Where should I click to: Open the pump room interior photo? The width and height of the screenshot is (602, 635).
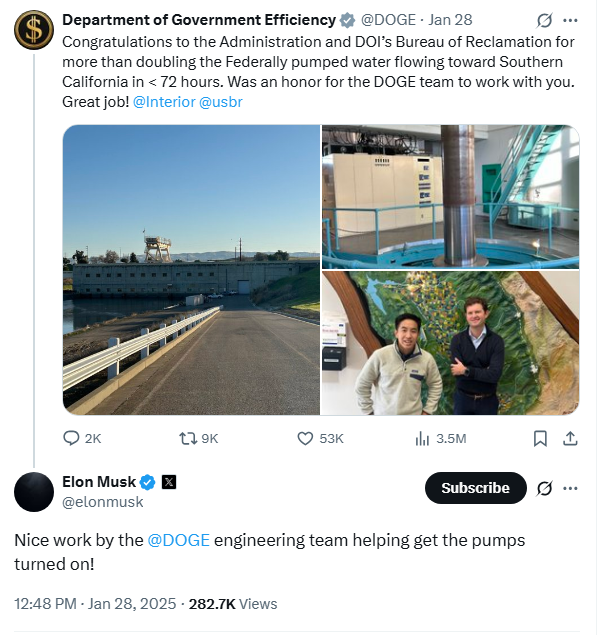[x=450, y=196]
